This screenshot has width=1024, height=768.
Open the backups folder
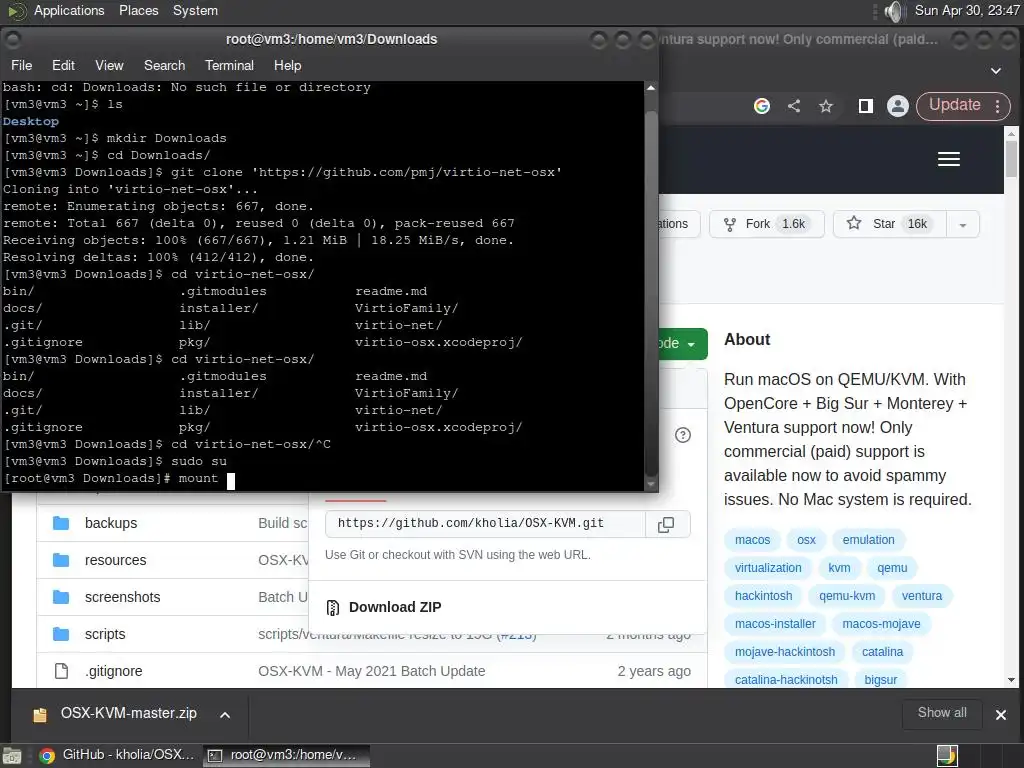[111, 523]
